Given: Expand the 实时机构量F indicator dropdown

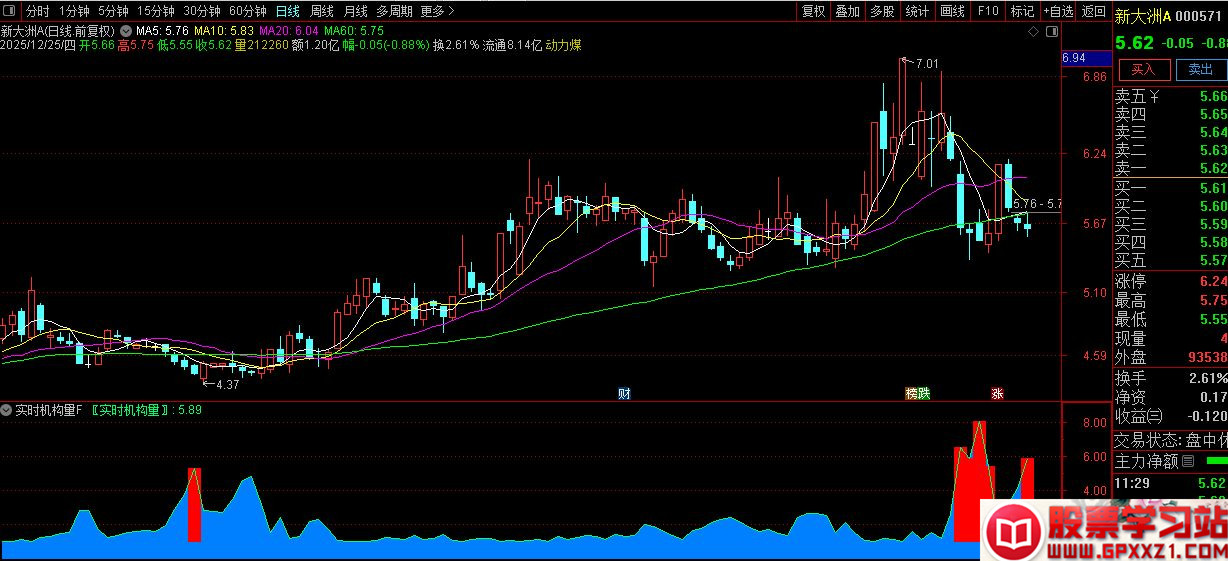Looking at the screenshot, I should [8, 410].
